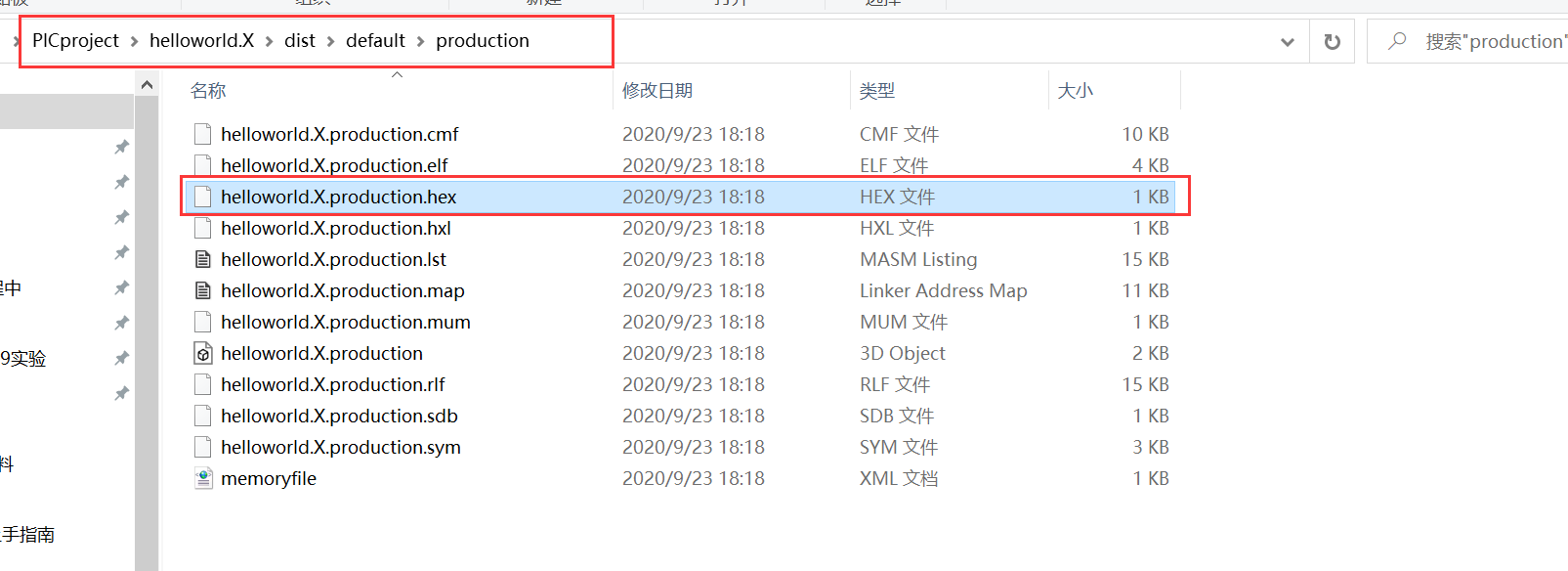This screenshot has width=1568, height=571.
Task: Click the file icon of helloworld.X.production.sym
Action: pos(203,447)
